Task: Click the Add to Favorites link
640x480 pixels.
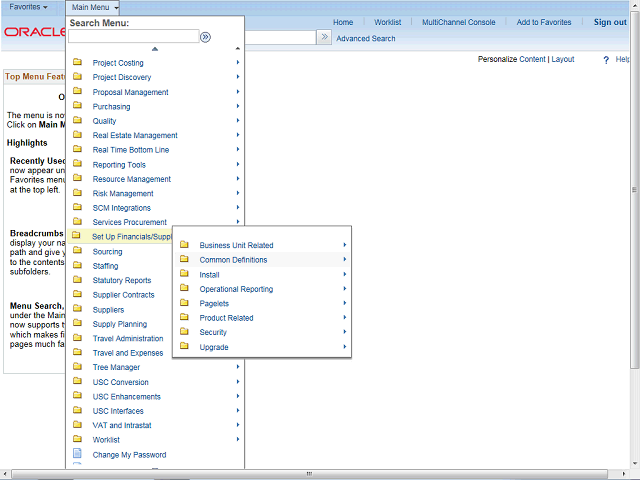Action: tap(544, 22)
